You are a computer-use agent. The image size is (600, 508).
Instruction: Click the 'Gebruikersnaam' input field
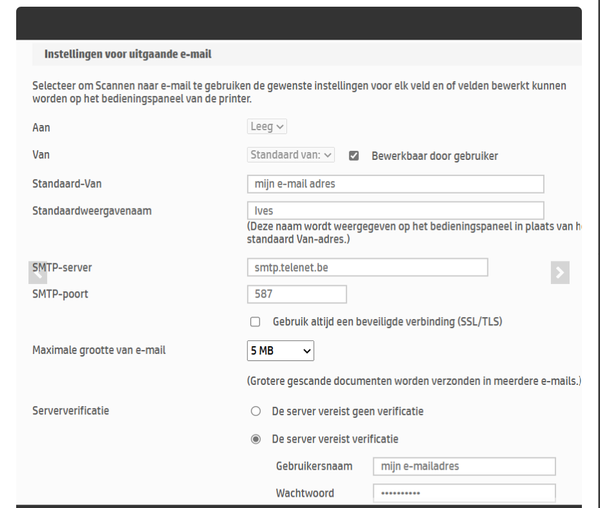pyautogui.click(x=463, y=466)
